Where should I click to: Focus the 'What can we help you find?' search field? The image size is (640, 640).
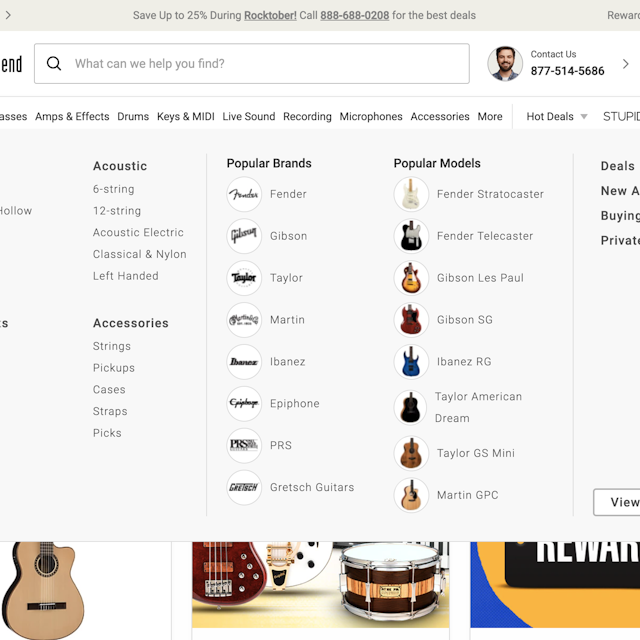click(252, 64)
